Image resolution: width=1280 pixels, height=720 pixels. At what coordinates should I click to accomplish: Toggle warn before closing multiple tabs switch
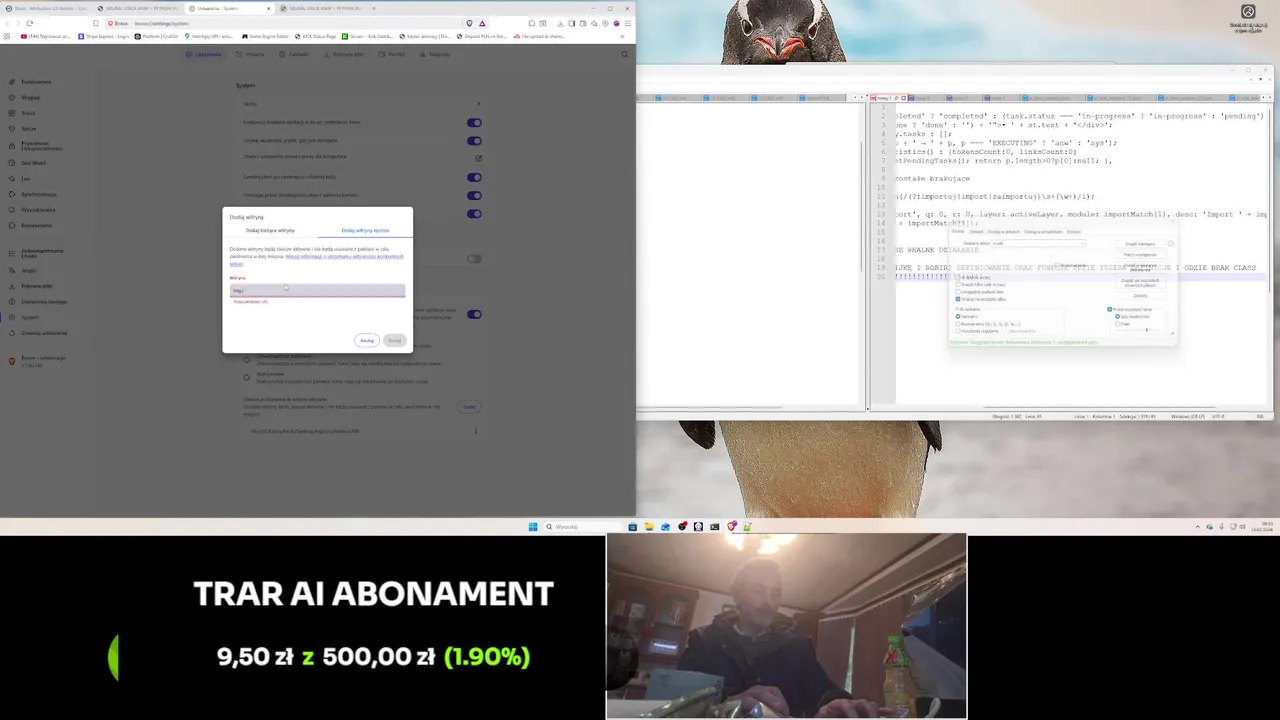[474, 195]
